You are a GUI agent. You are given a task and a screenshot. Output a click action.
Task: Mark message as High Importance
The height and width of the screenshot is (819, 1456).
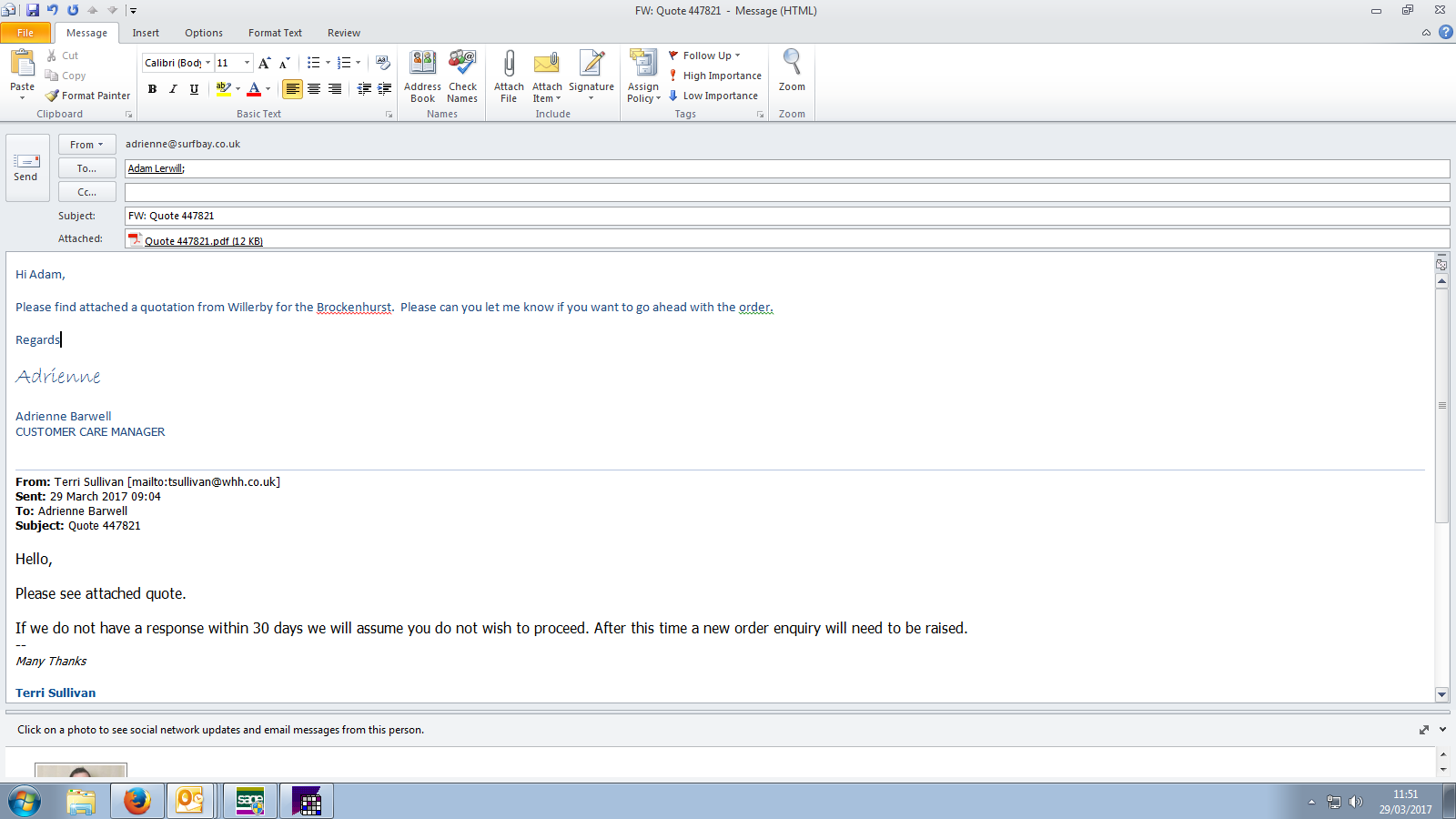(715, 76)
